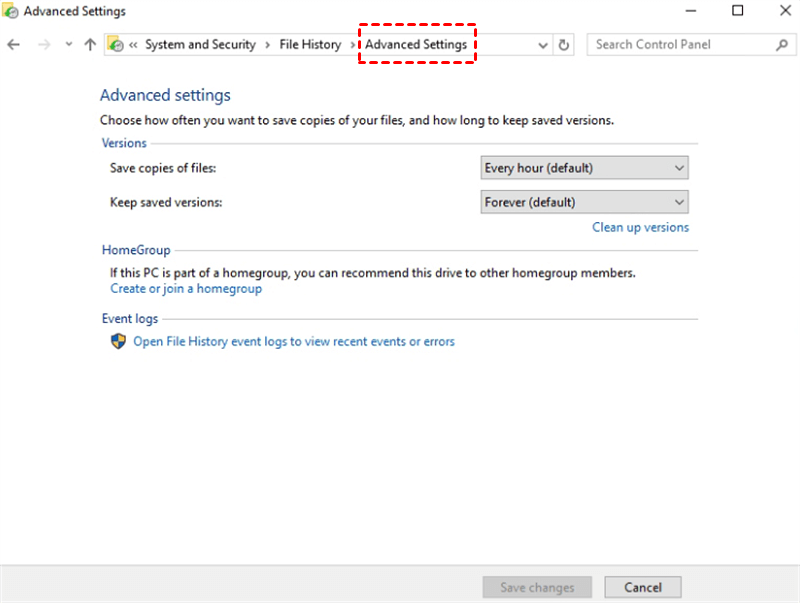Image resolution: width=800 pixels, height=603 pixels.
Task: Click the Clean up versions link
Action: pos(640,227)
